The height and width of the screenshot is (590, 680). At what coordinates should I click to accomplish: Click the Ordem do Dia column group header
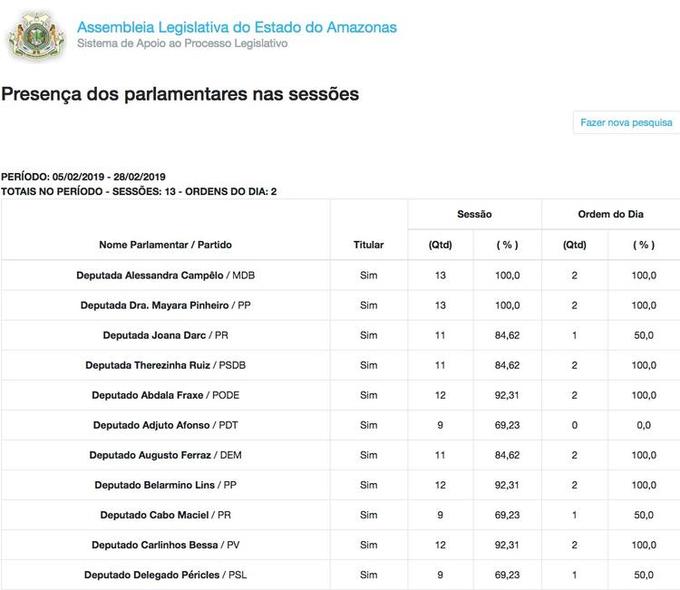coord(610,215)
